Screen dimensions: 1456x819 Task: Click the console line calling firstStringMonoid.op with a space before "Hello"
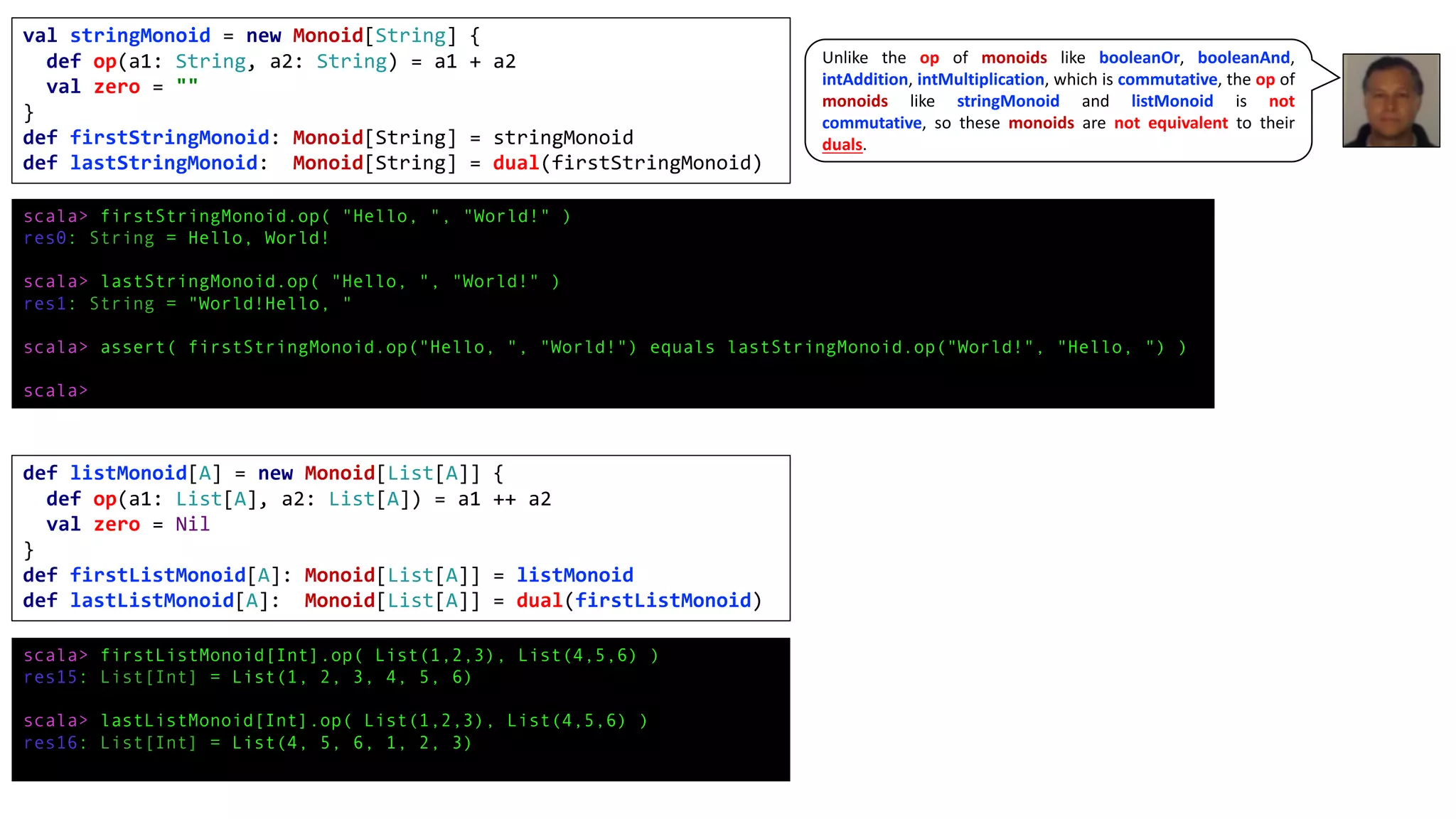pyautogui.click(x=297, y=216)
